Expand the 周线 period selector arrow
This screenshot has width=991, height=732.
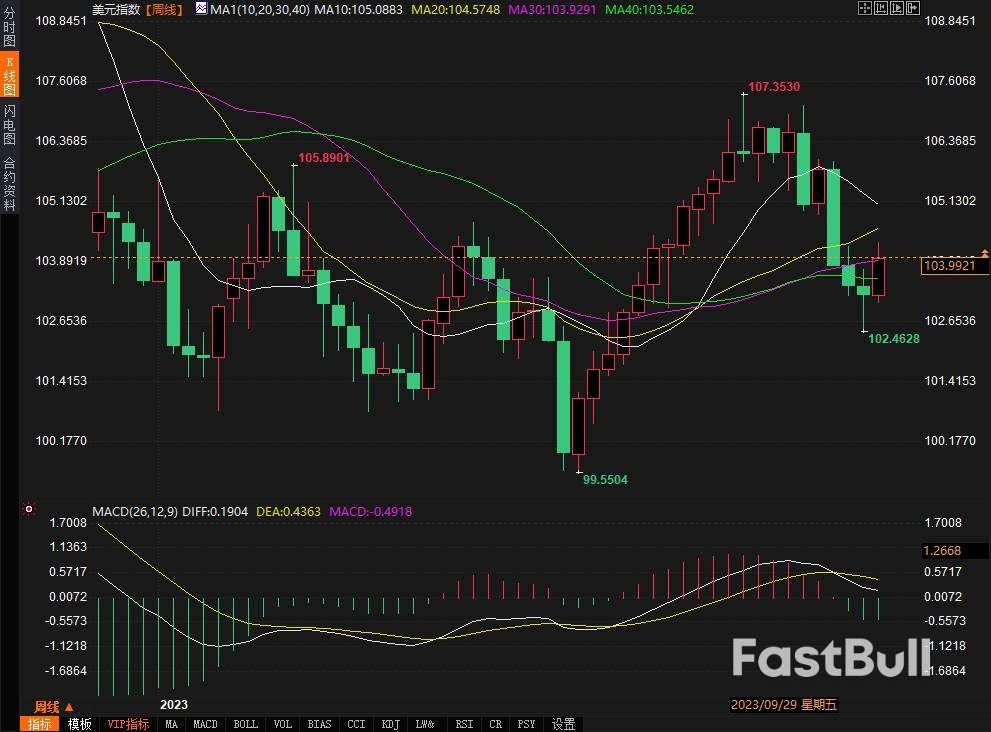69,706
